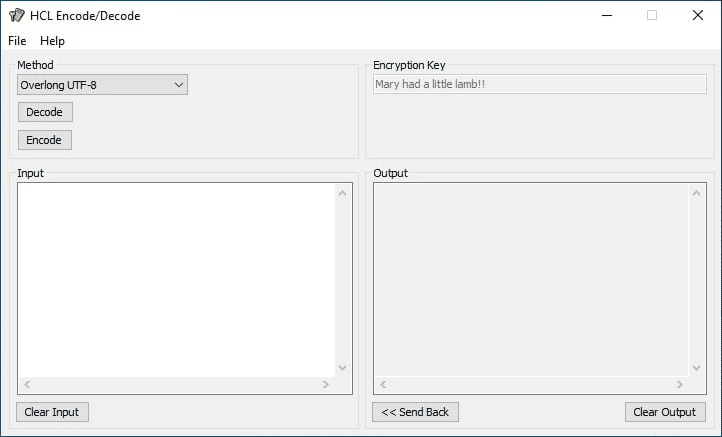Screen dimensions: 722x437
Task: Click the Clear Input button
Action: (52, 412)
